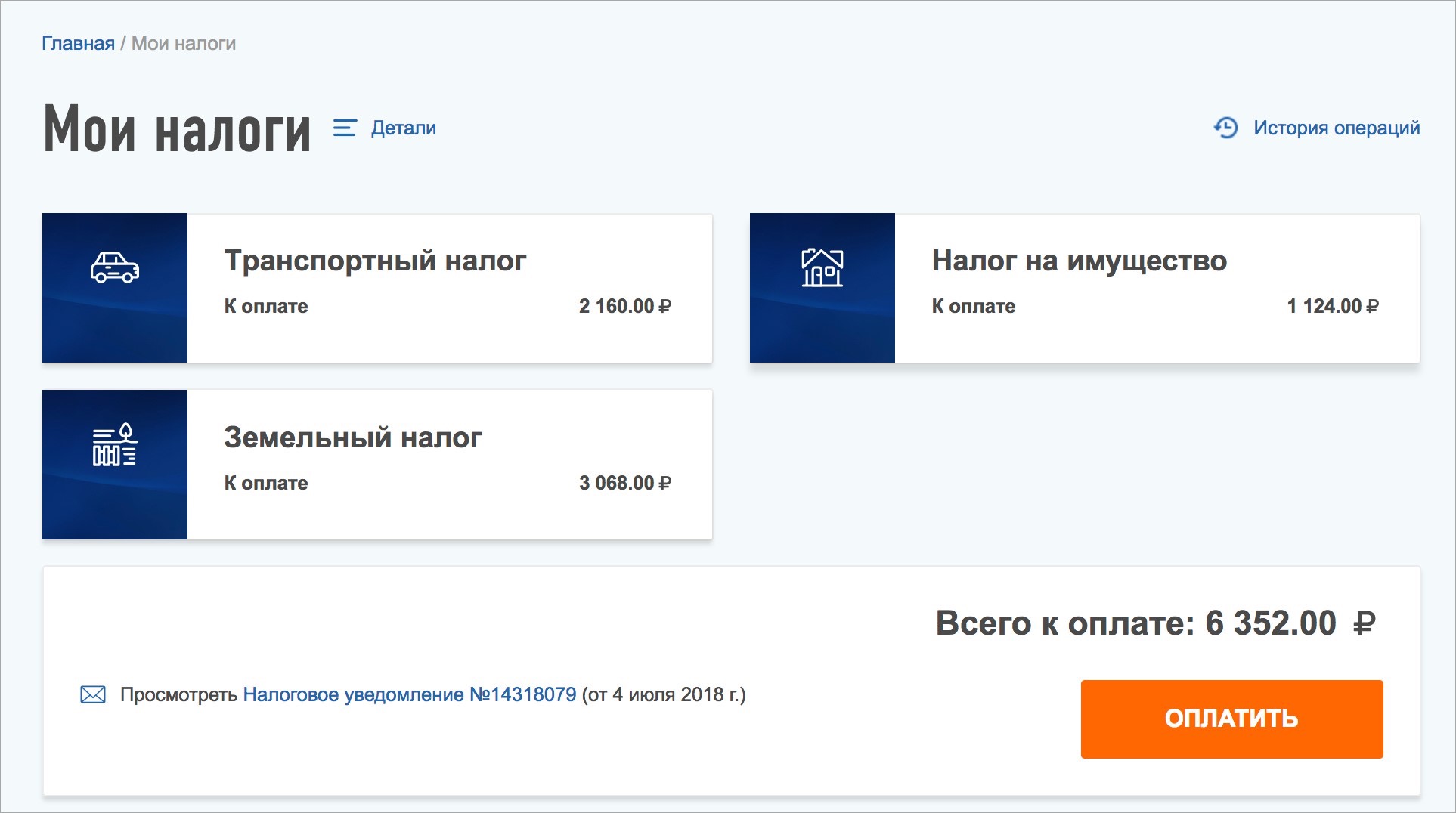Open the Налог на имущество card title
This screenshot has width=1456, height=813.
point(1079,261)
